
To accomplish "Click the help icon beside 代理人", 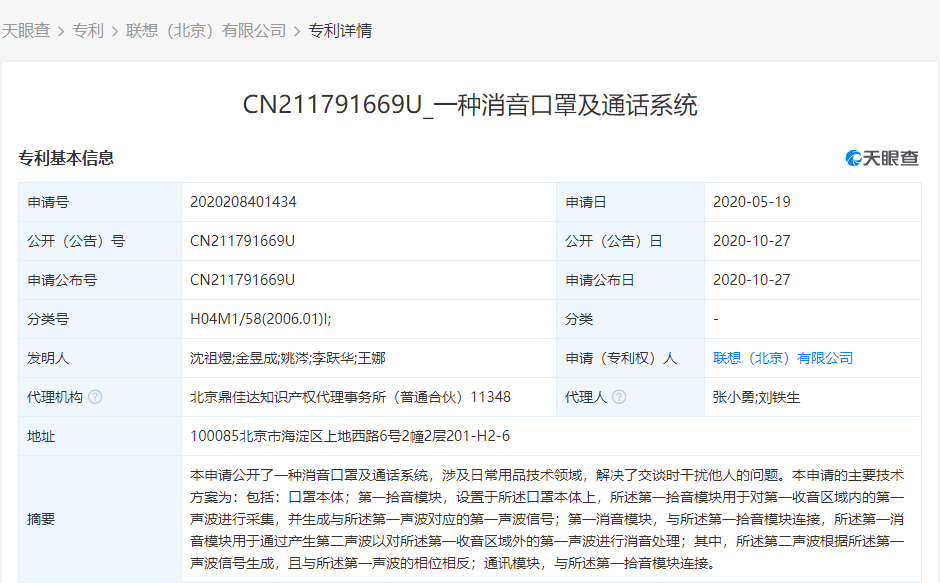I will pyautogui.click(x=619, y=397).
